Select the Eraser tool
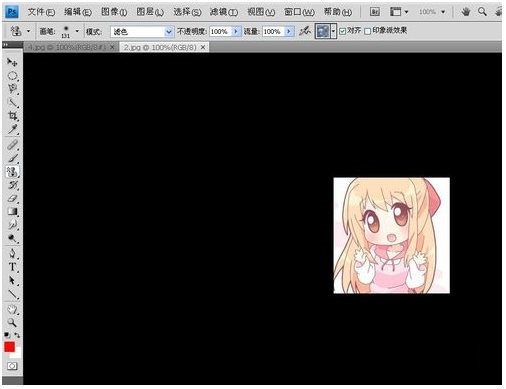Screen dimensions: 506x389 click(12, 198)
